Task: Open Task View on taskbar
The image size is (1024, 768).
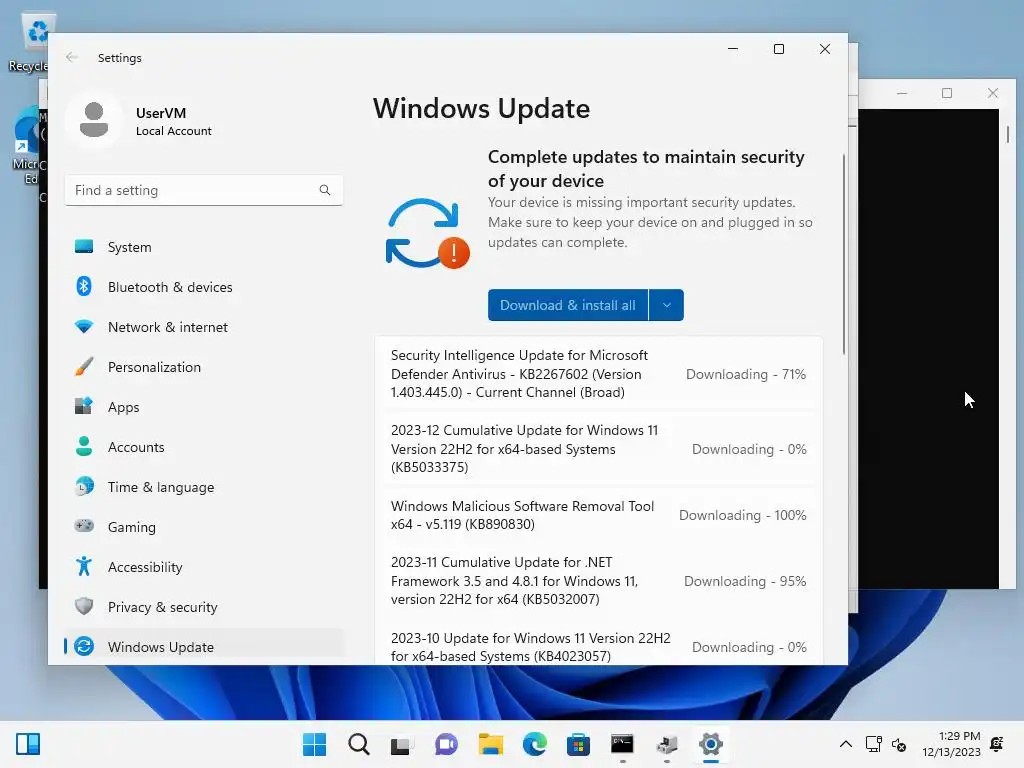Action: 402,744
